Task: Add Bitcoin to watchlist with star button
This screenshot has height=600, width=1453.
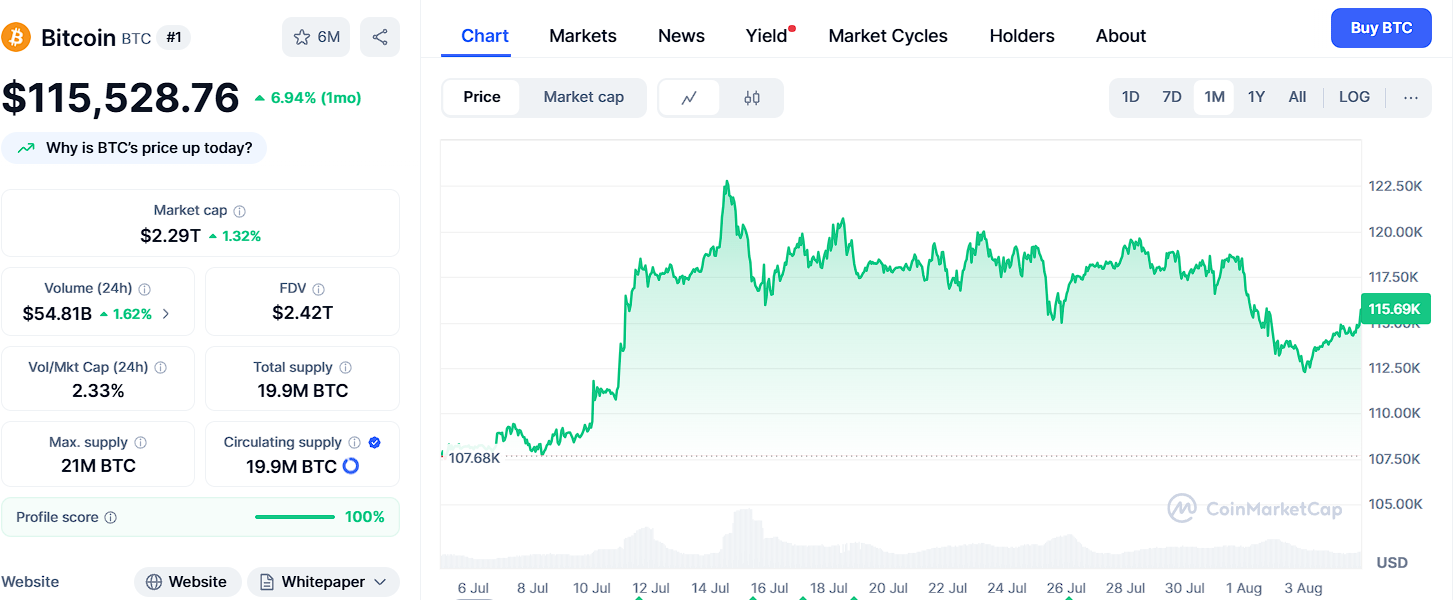Action: 316,37
